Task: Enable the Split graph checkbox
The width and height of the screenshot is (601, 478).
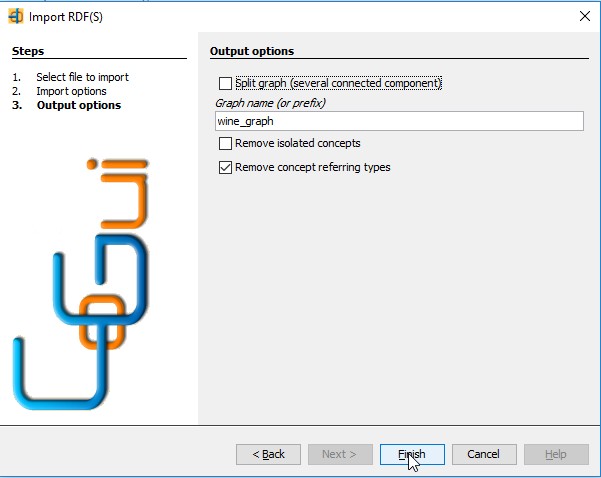Action: (225, 83)
